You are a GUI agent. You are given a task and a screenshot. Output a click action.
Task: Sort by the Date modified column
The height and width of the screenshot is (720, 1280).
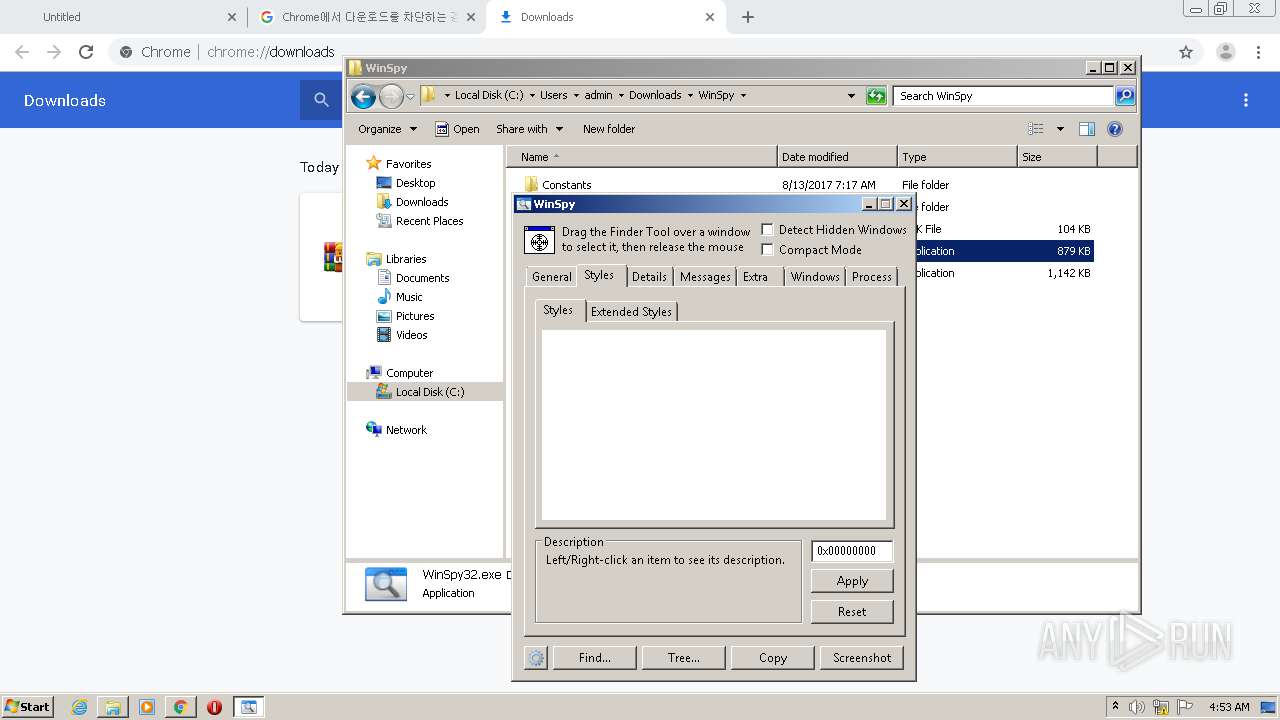coord(837,157)
